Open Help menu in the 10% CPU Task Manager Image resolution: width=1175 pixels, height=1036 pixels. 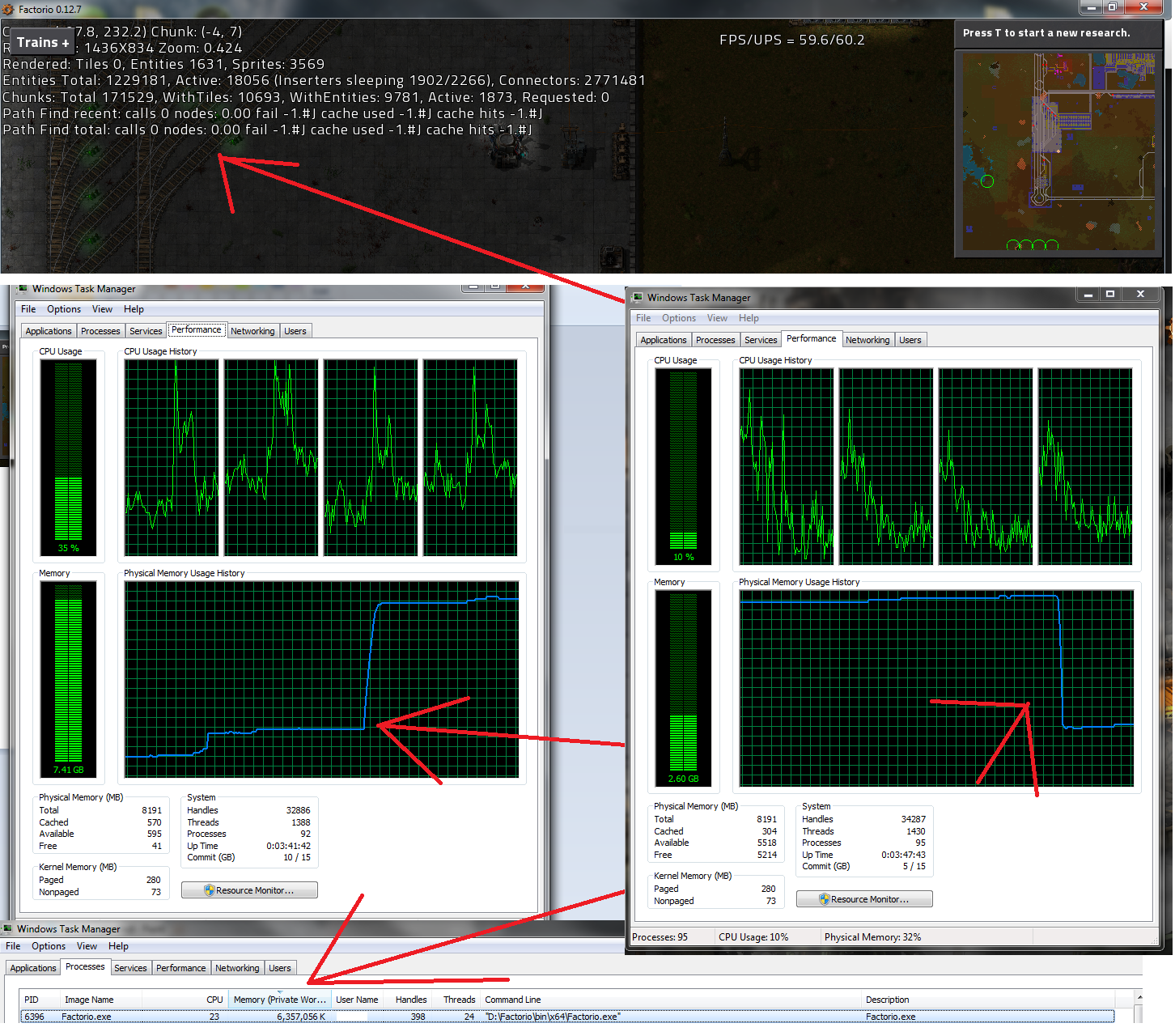click(x=749, y=318)
